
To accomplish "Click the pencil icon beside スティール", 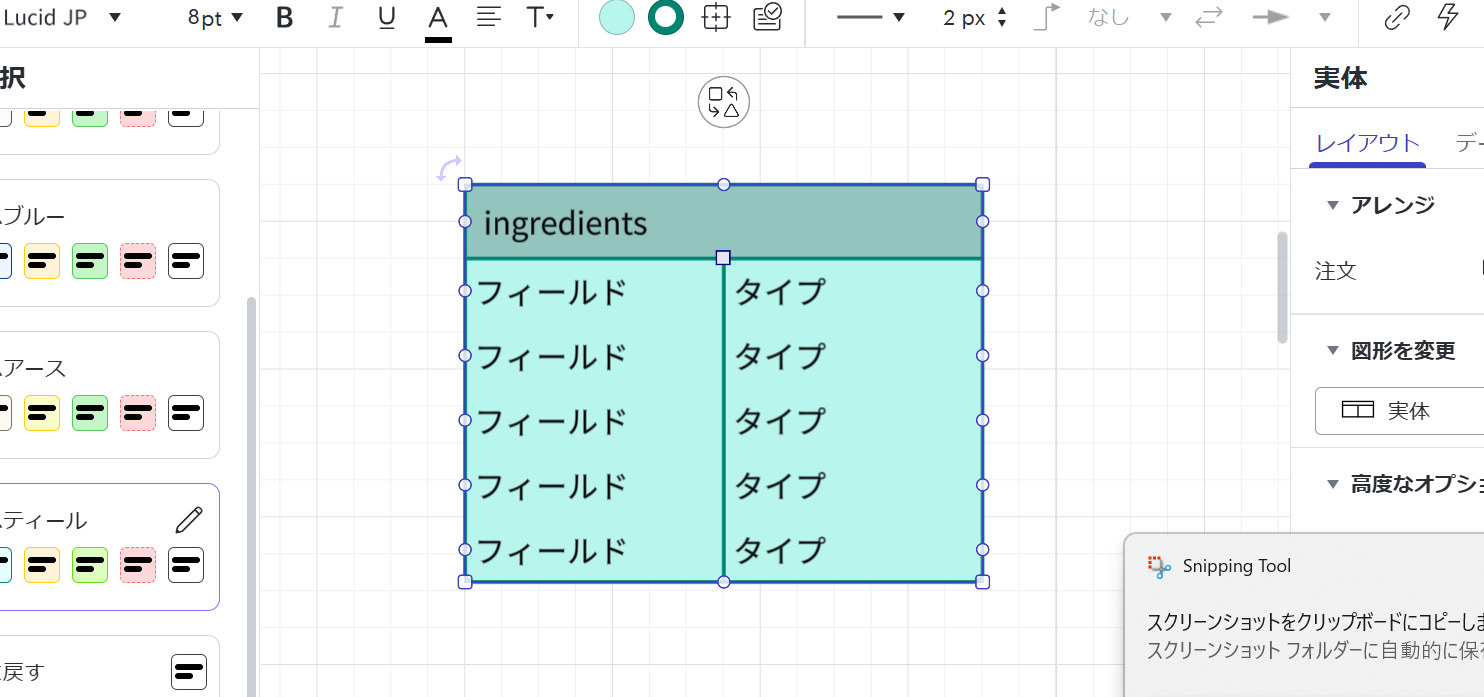I will [x=186, y=518].
